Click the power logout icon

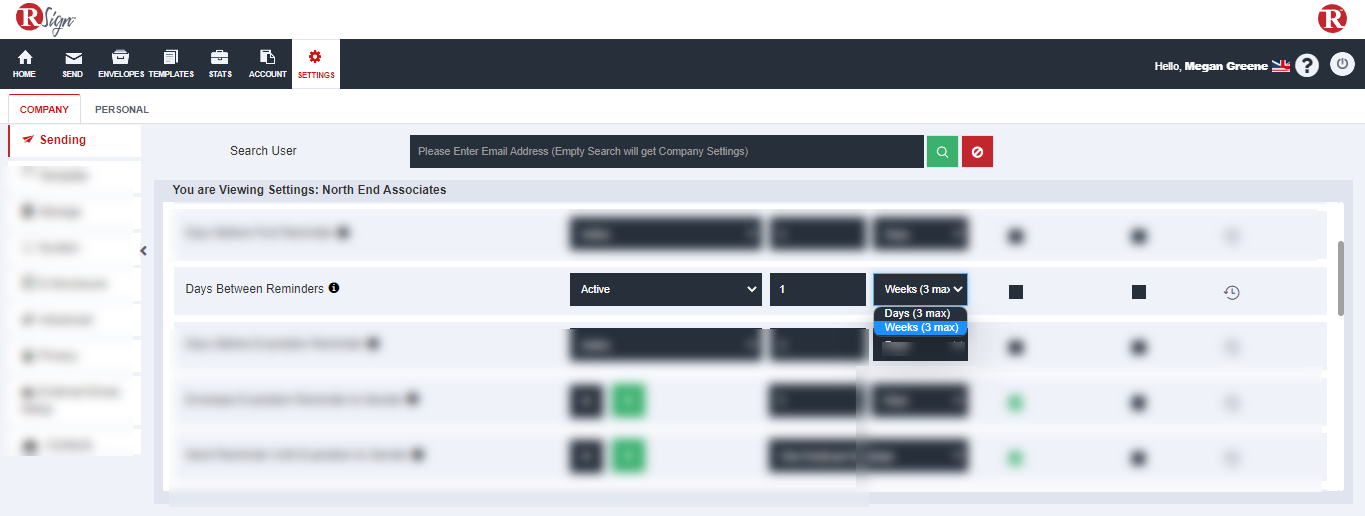[1342, 65]
